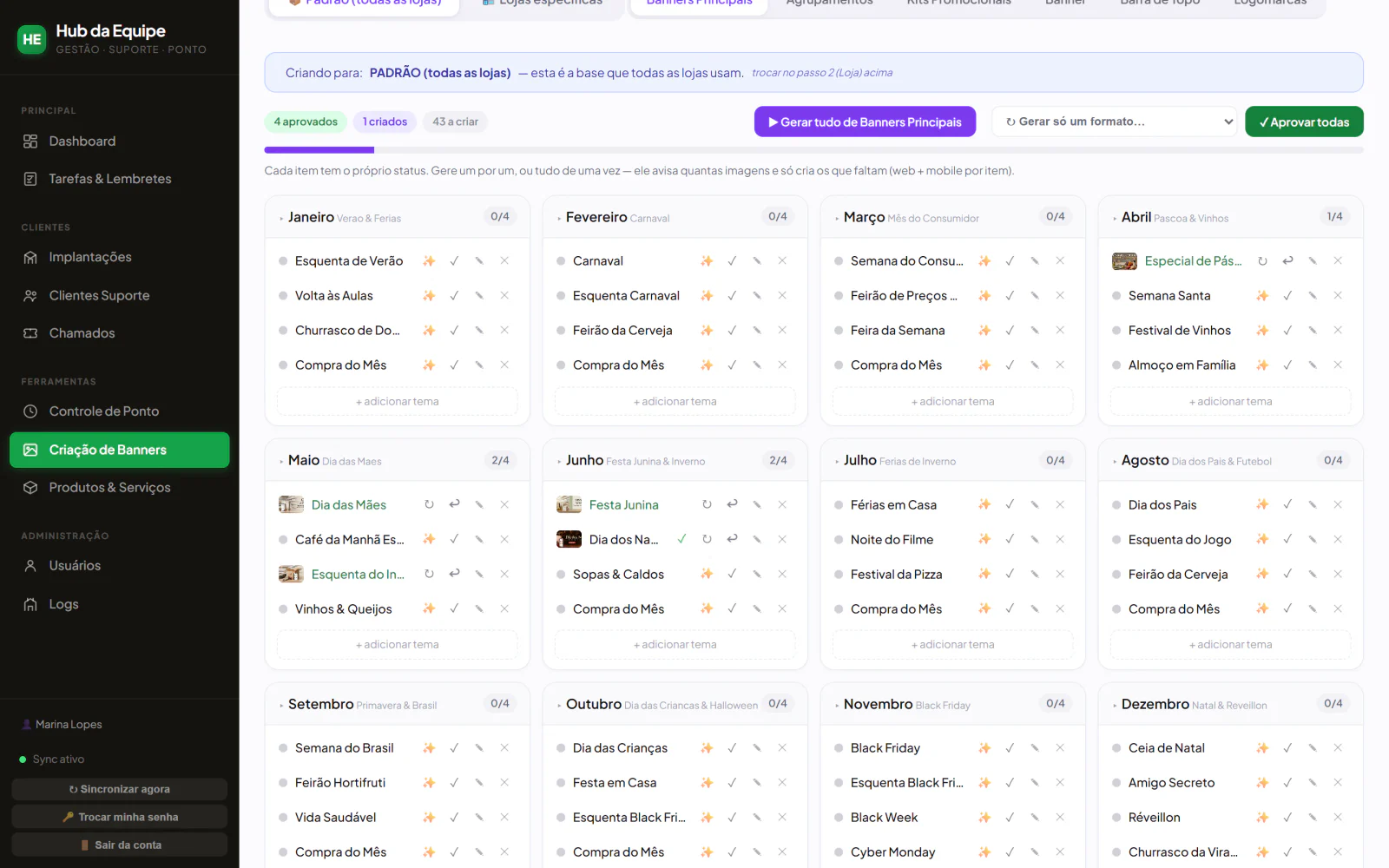The width and height of the screenshot is (1389, 868).
Task: Undo approval of Festa Junina banner
Action: click(732, 504)
